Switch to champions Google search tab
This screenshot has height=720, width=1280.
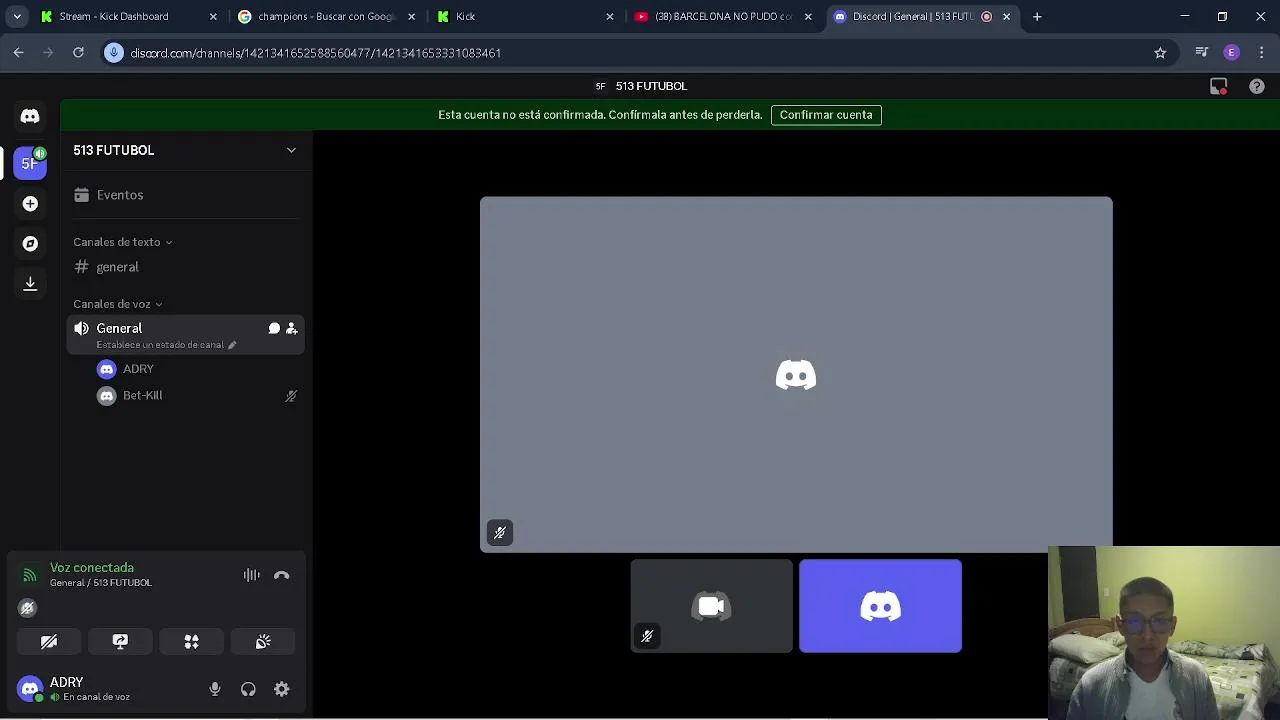pos(325,16)
